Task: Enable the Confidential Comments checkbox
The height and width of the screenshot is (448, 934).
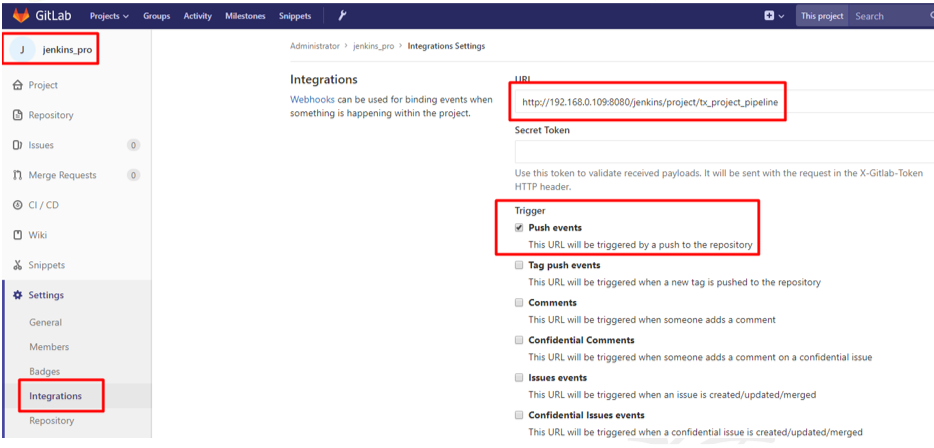Action: click(519, 340)
